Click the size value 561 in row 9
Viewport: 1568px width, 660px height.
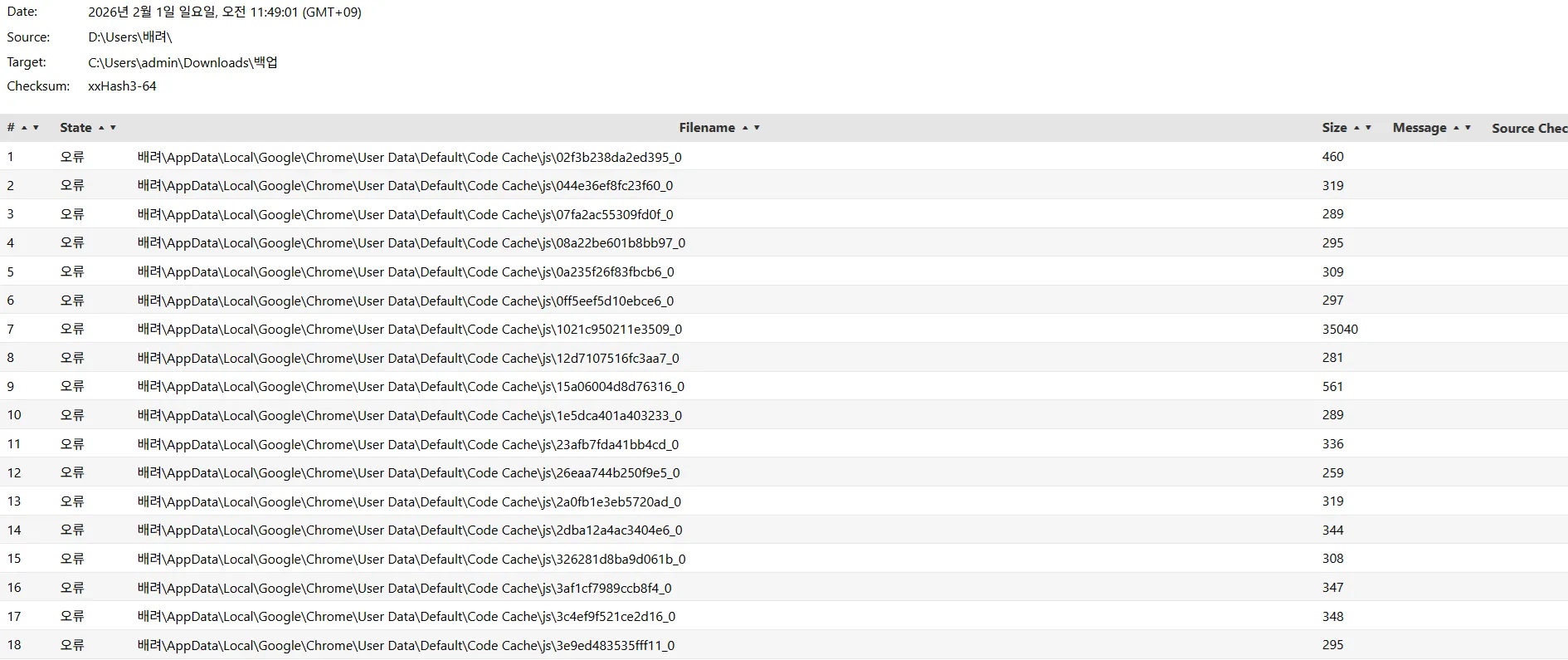(1332, 387)
